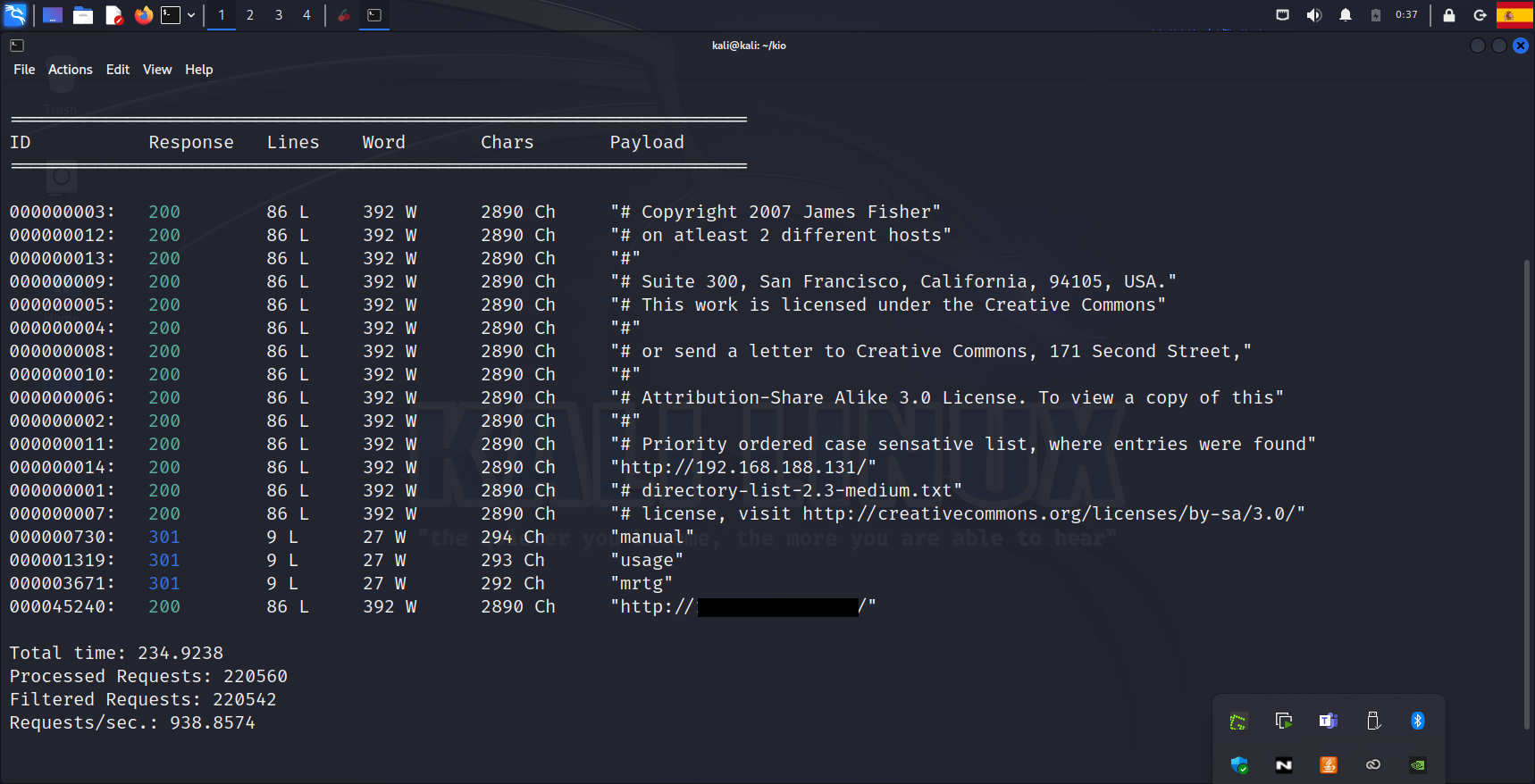Viewport: 1535px width, 784px height.
Task: Click the Bluetooth tray icon
Action: coord(1417,721)
